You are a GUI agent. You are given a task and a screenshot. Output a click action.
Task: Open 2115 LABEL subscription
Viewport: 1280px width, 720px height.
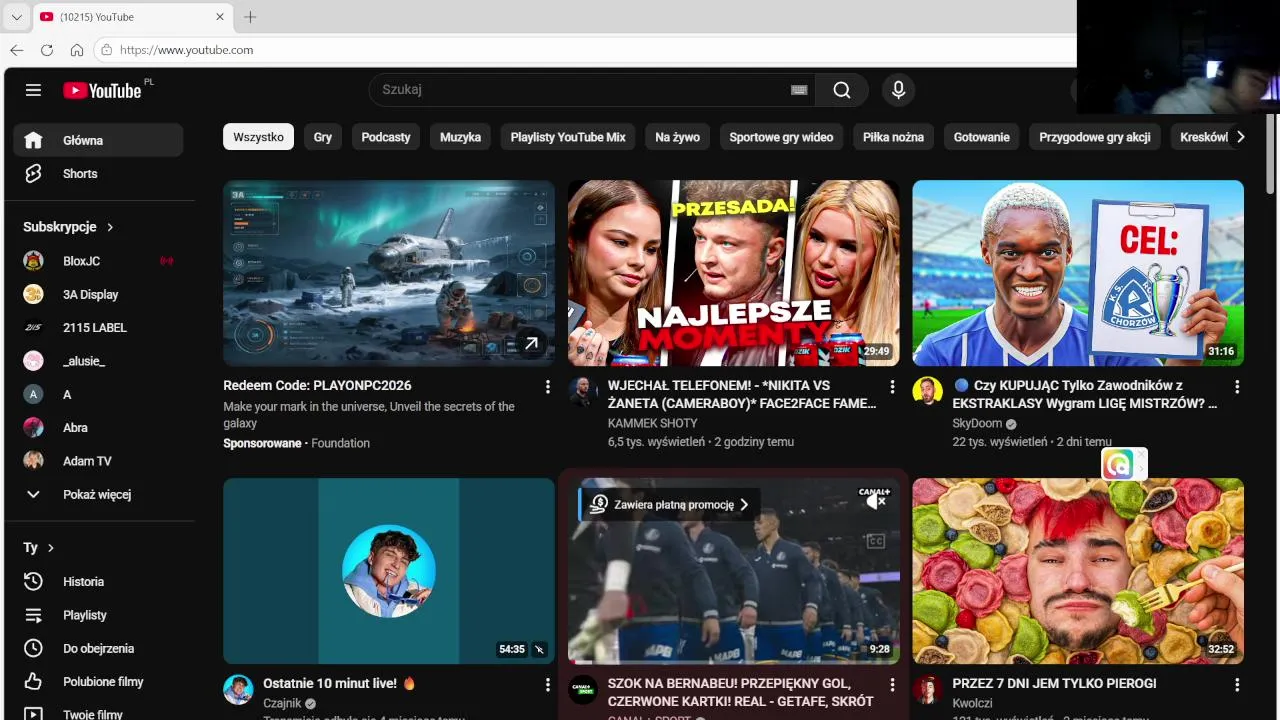(x=98, y=328)
